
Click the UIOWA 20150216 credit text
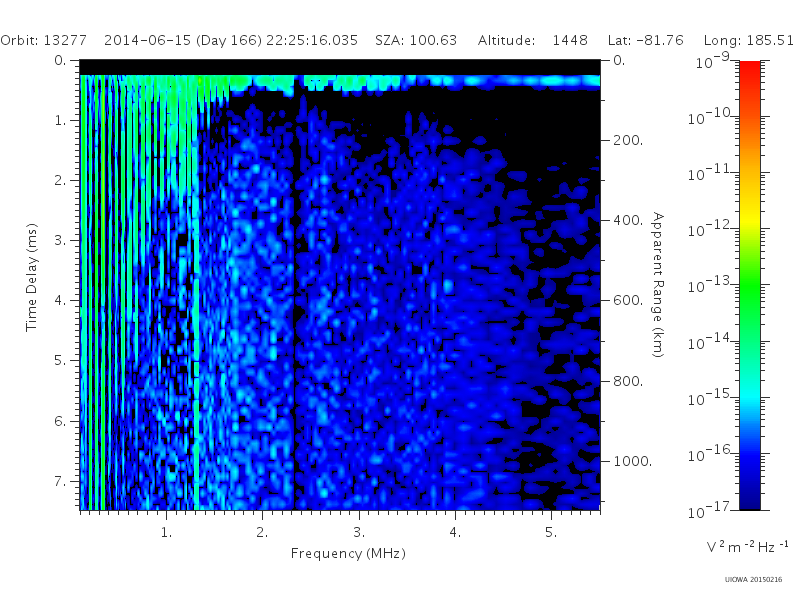[753, 580]
